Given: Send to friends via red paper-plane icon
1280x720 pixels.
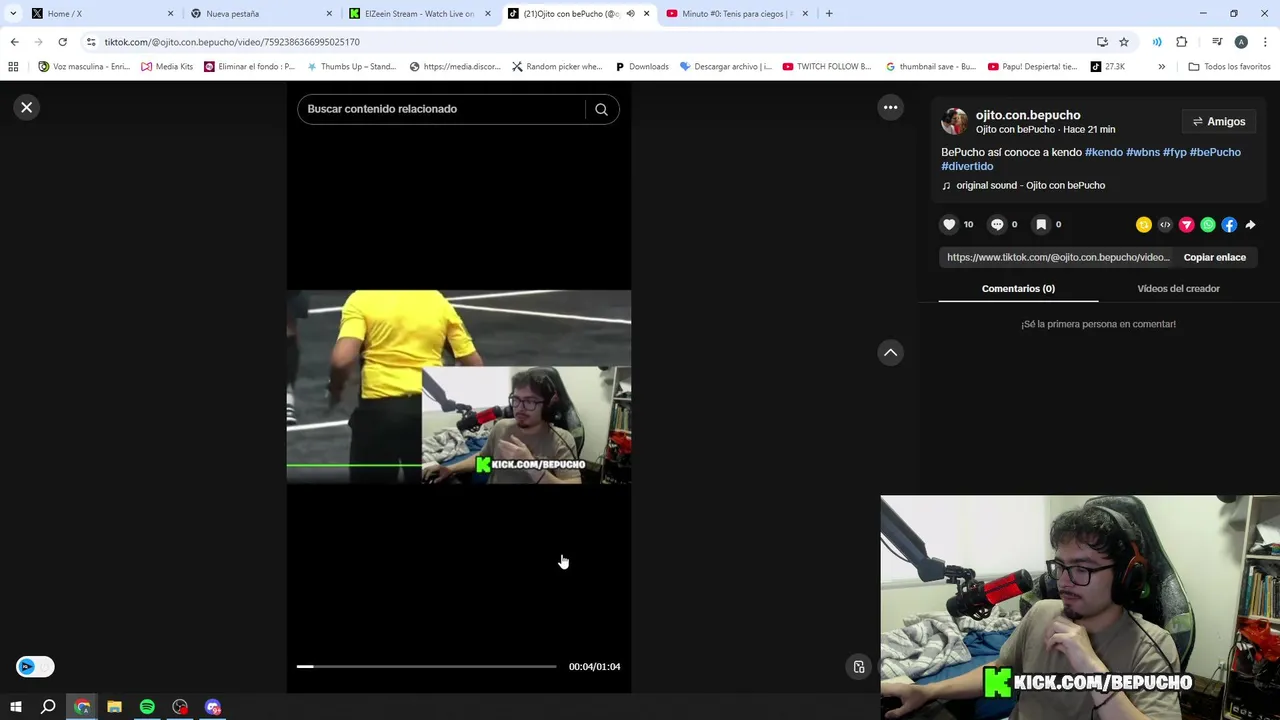Looking at the screenshot, I should pyautogui.click(x=1187, y=225).
